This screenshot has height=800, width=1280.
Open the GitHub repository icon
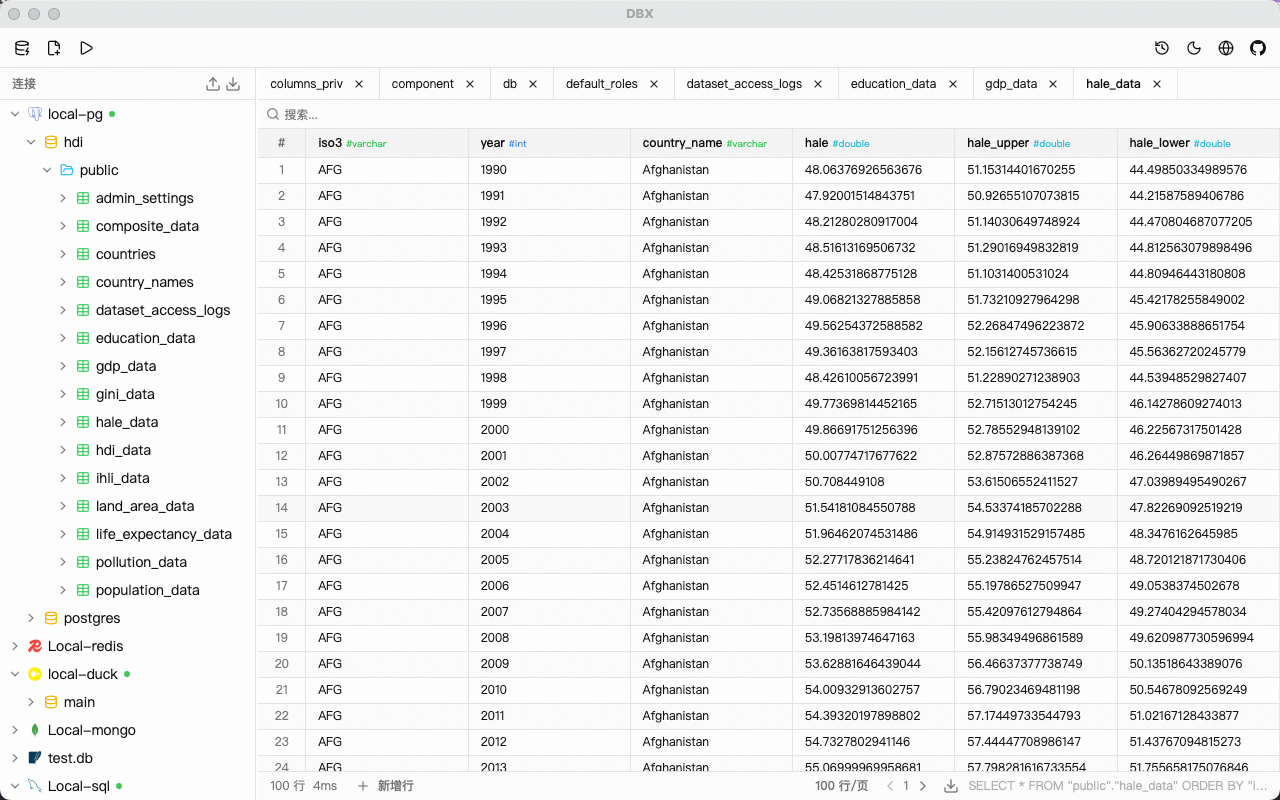click(1258, 47)
